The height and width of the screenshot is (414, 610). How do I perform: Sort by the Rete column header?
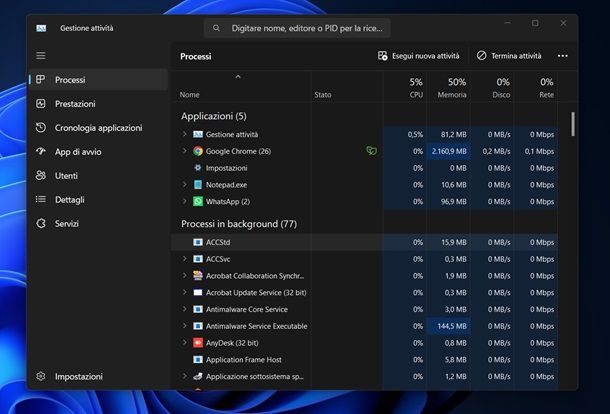(x=536, y=87)
